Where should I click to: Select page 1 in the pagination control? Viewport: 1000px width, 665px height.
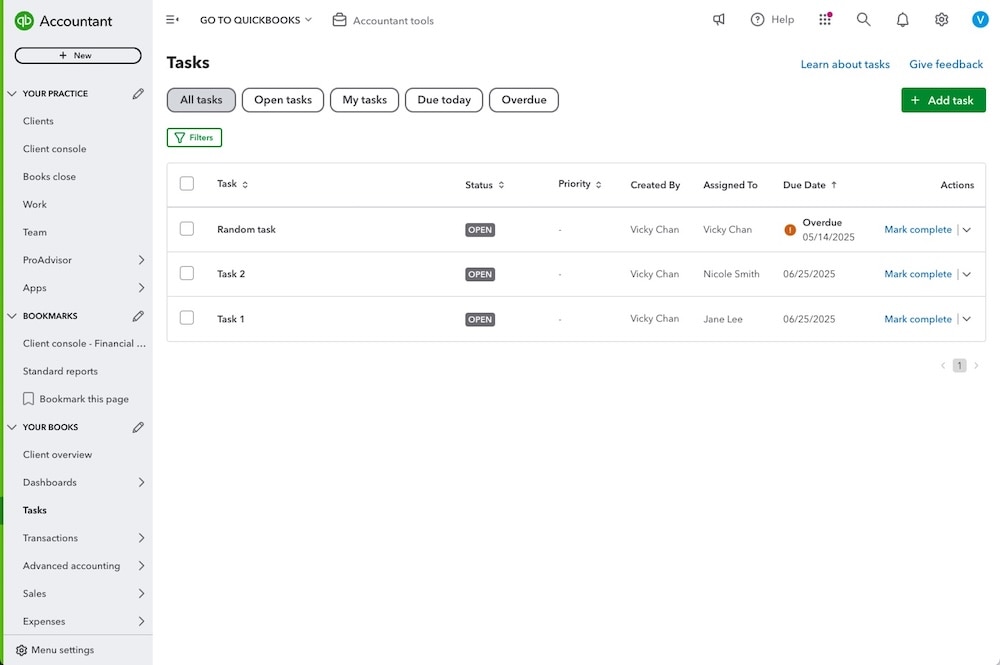point(959,365)
